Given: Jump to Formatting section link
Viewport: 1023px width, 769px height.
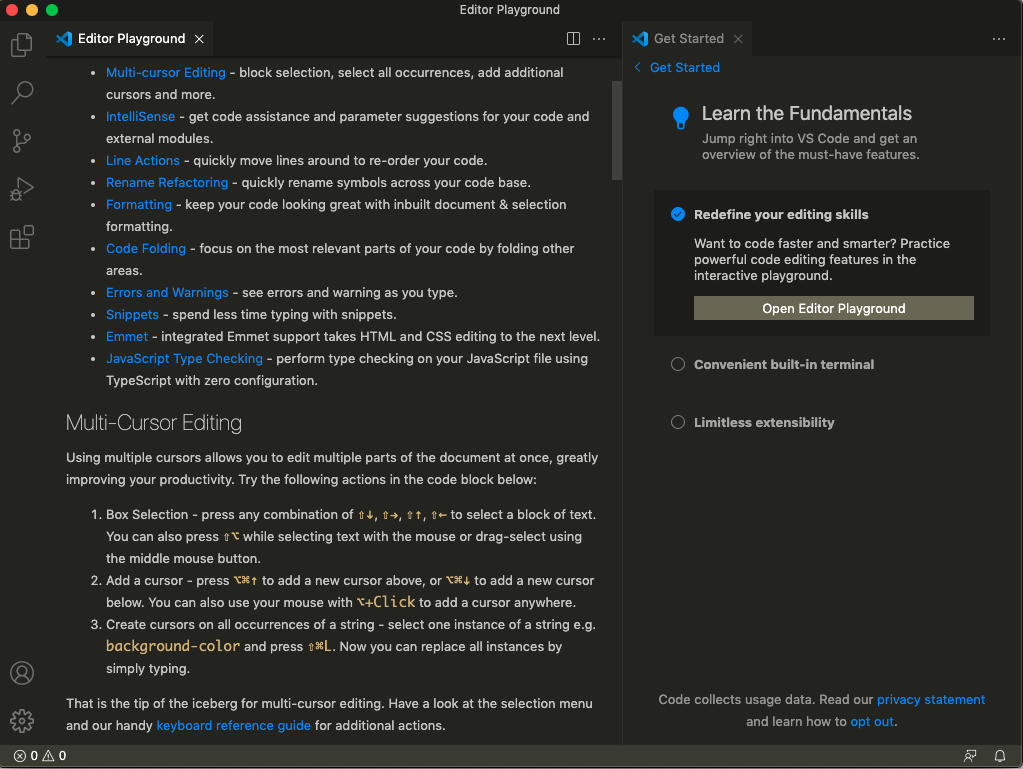Looking at the screenshot, I should (x=138, y=204).
